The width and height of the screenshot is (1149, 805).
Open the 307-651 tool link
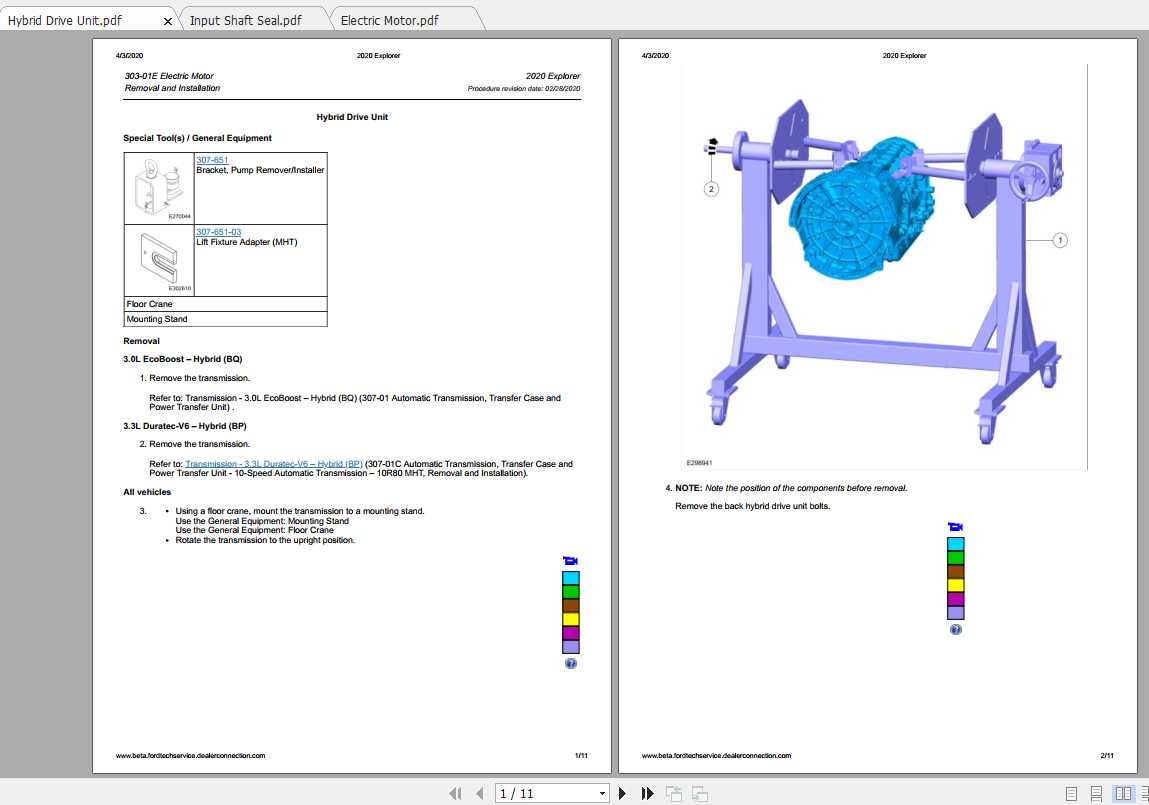[212, 160]
